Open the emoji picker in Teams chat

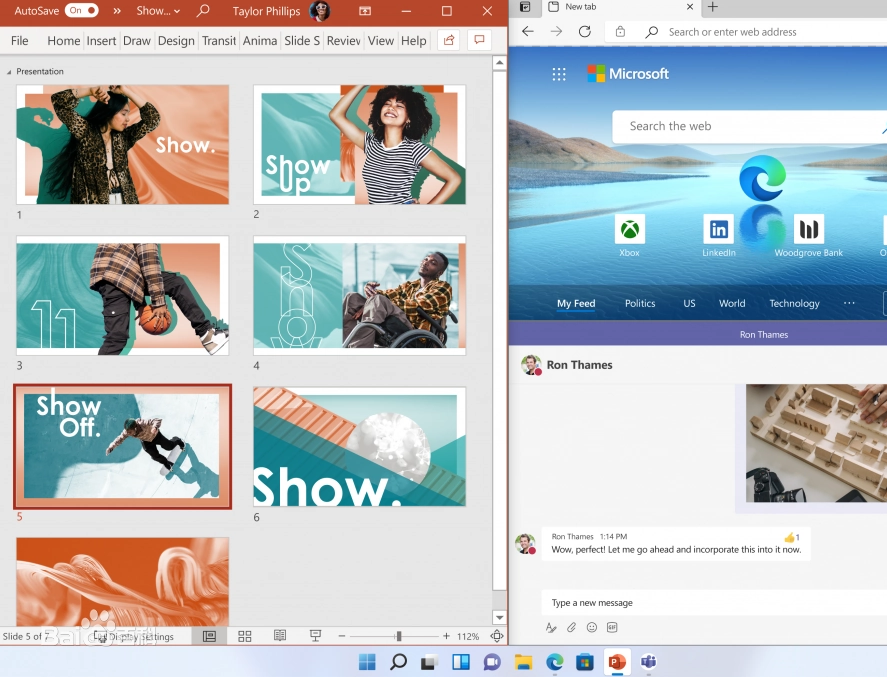[x=591, y=628]
